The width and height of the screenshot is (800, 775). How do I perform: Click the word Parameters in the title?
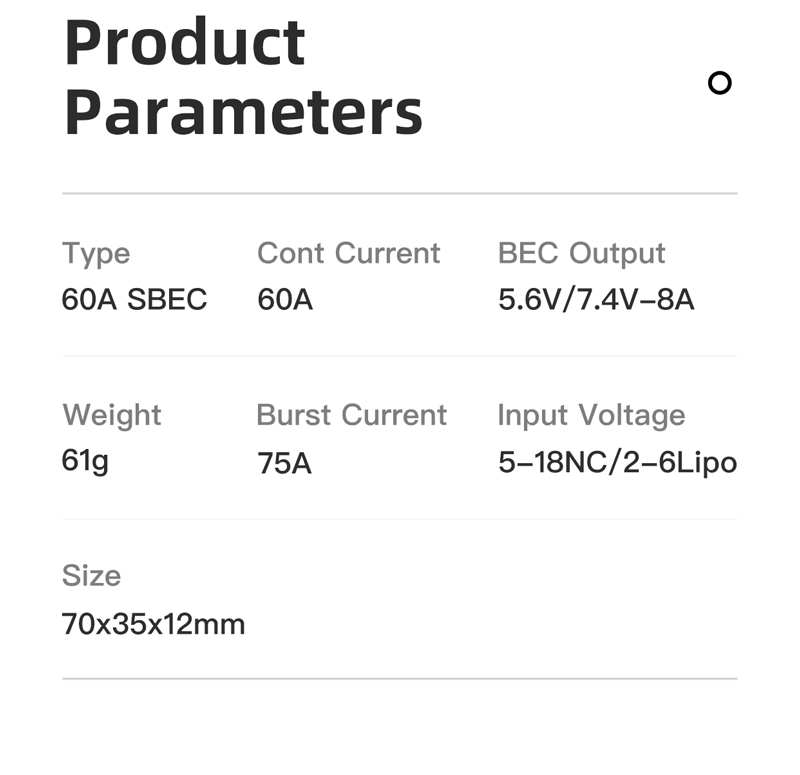click(x=243, y=112)
